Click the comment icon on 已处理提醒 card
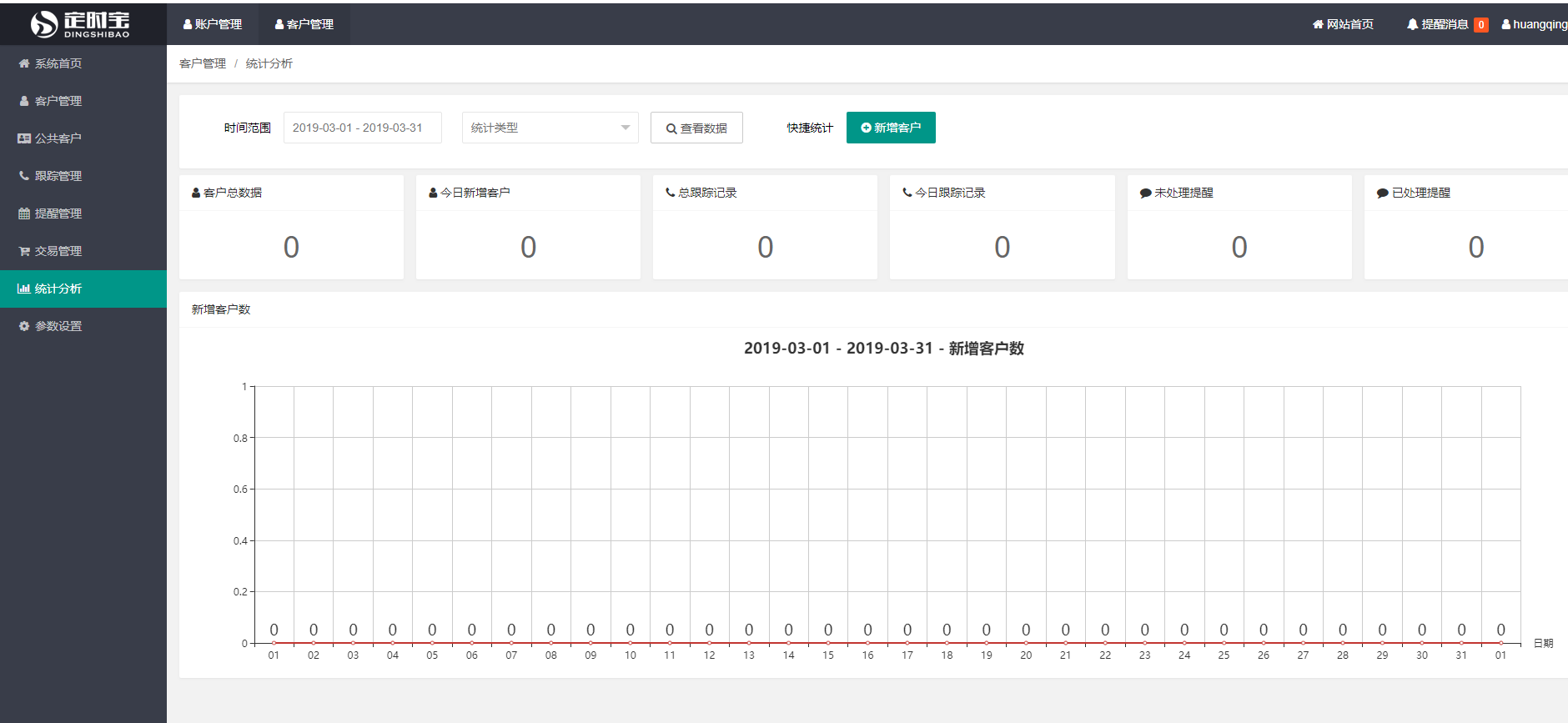The width and height of the screenshot is (1568, 723). [1382, 193]
